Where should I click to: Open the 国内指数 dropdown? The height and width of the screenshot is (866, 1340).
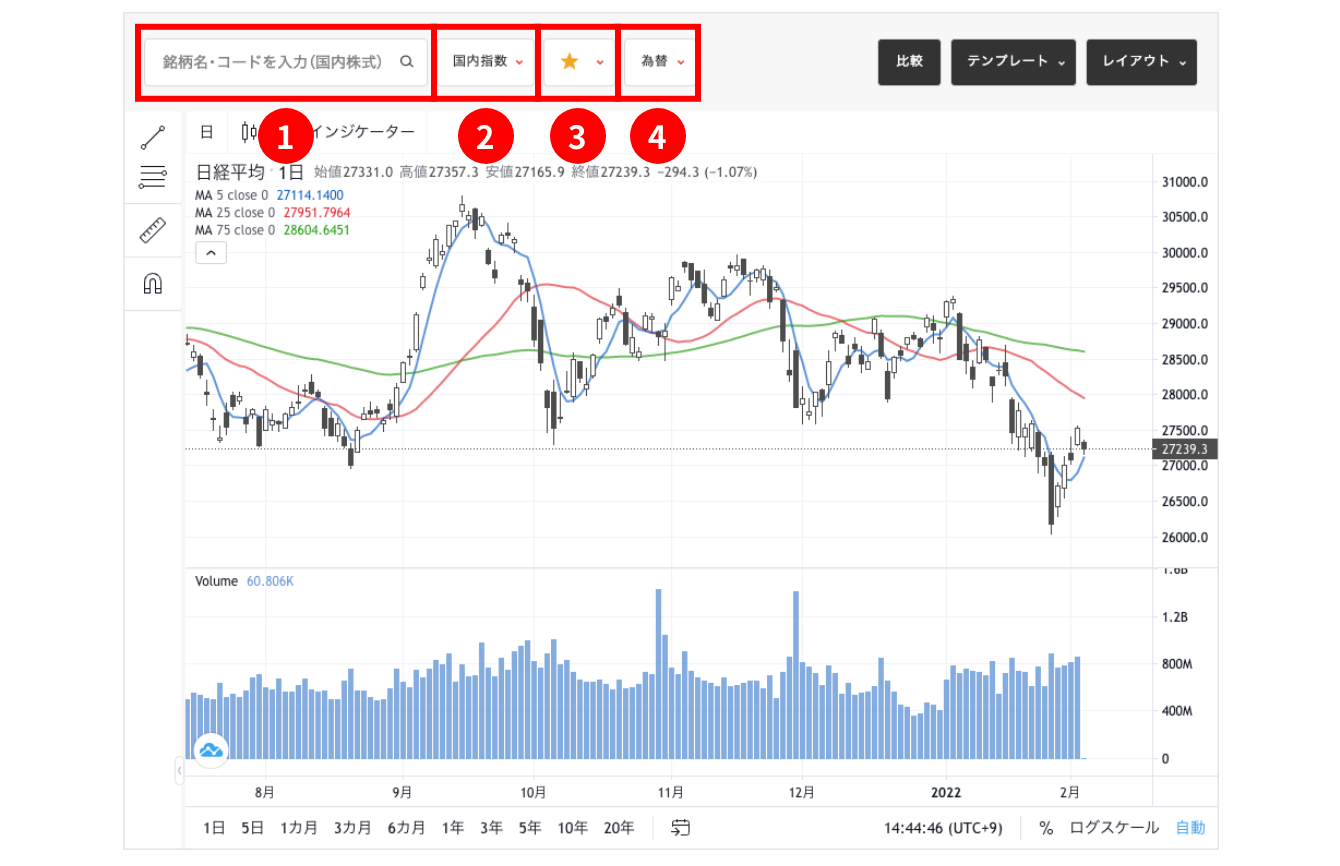(x=487, y=62)
